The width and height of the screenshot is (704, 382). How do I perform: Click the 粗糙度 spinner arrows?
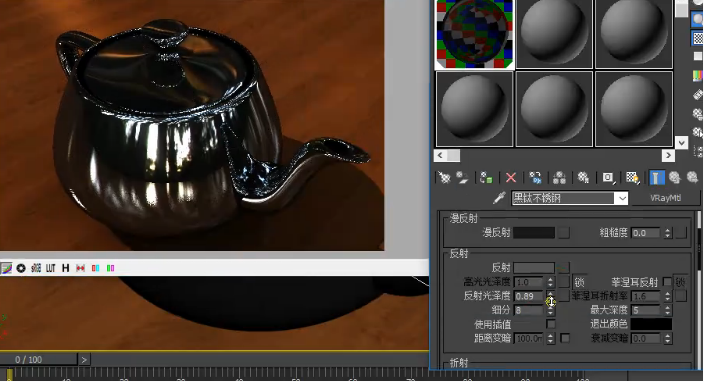668,233
